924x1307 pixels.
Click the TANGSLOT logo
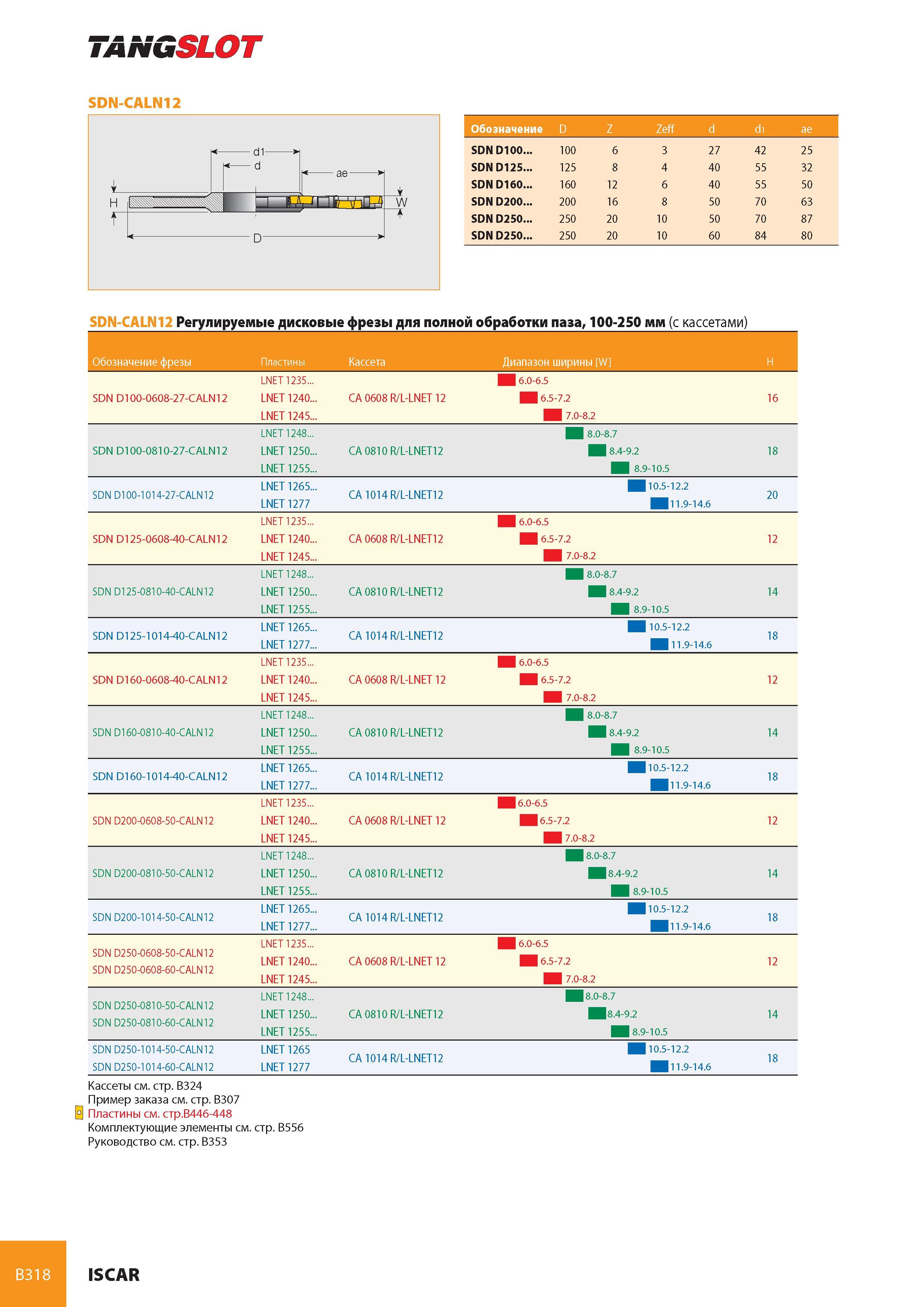(x=175, y=47)
